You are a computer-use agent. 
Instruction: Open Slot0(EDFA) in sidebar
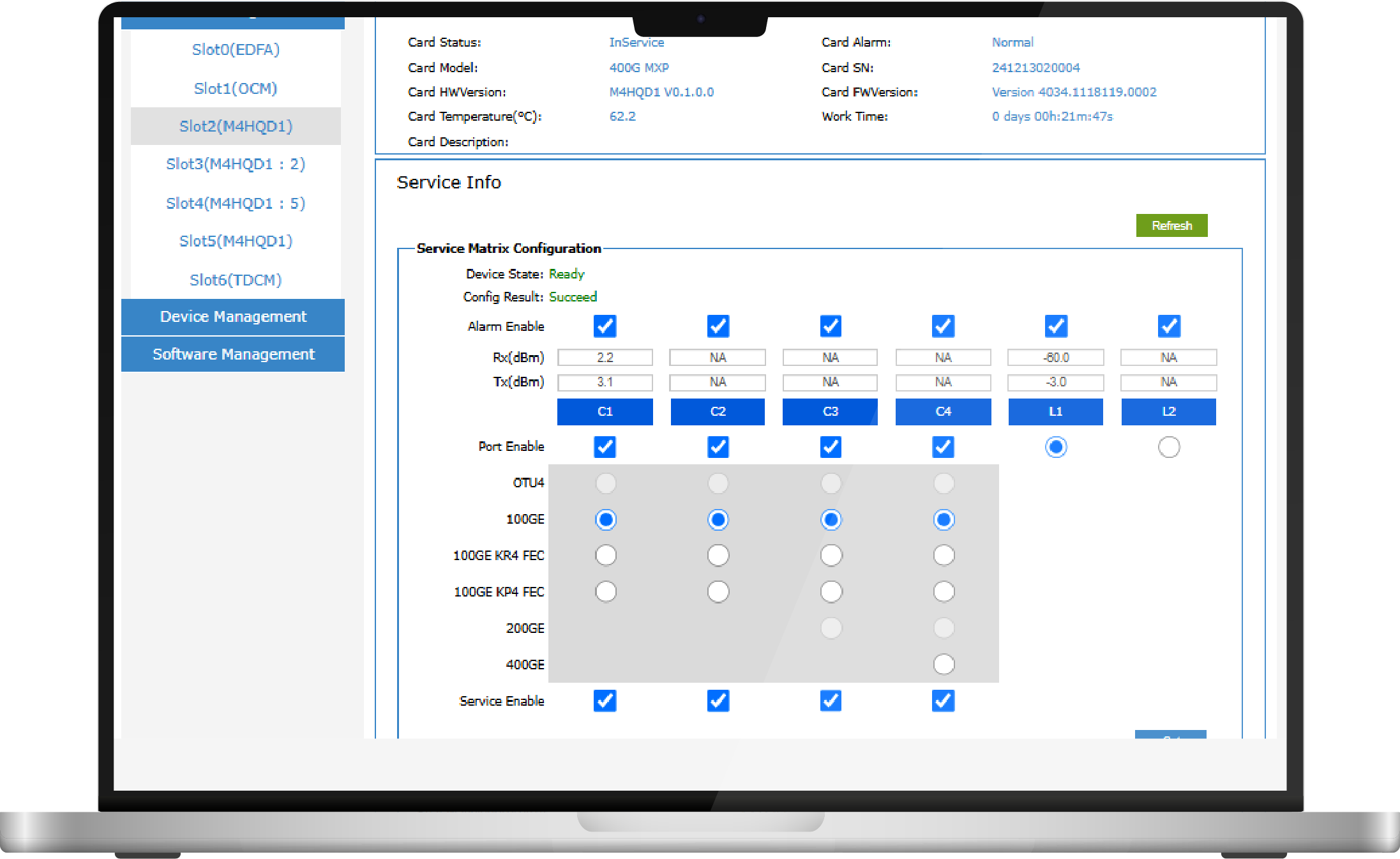[x=236, y=50]
